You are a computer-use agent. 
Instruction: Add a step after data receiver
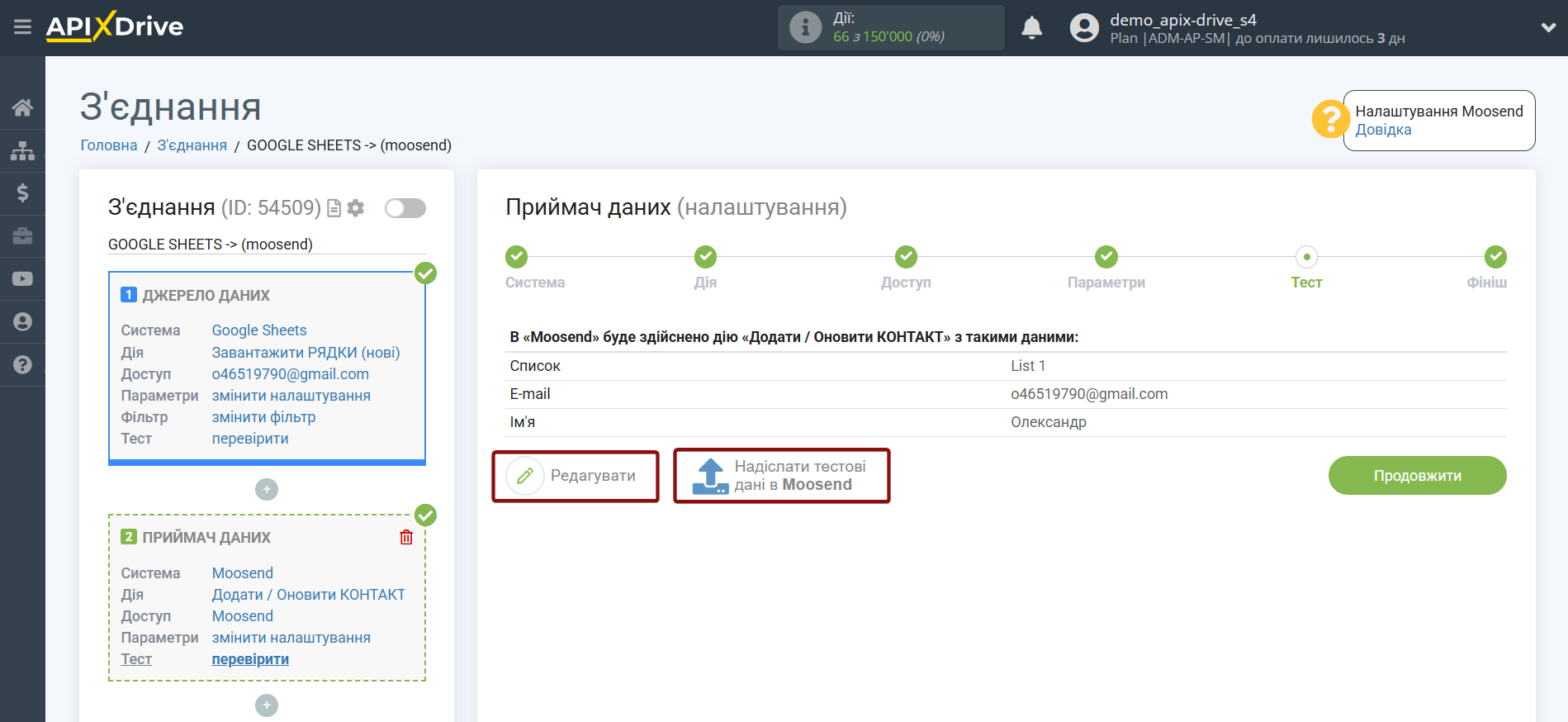coord(267,705)
